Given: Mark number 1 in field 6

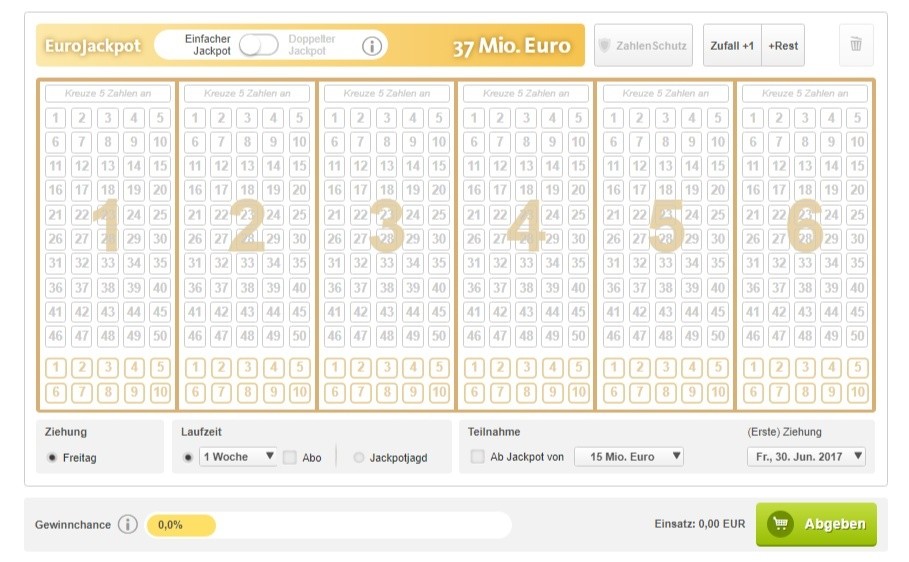Looking at the screenshot, I should (x=752, y=118).
